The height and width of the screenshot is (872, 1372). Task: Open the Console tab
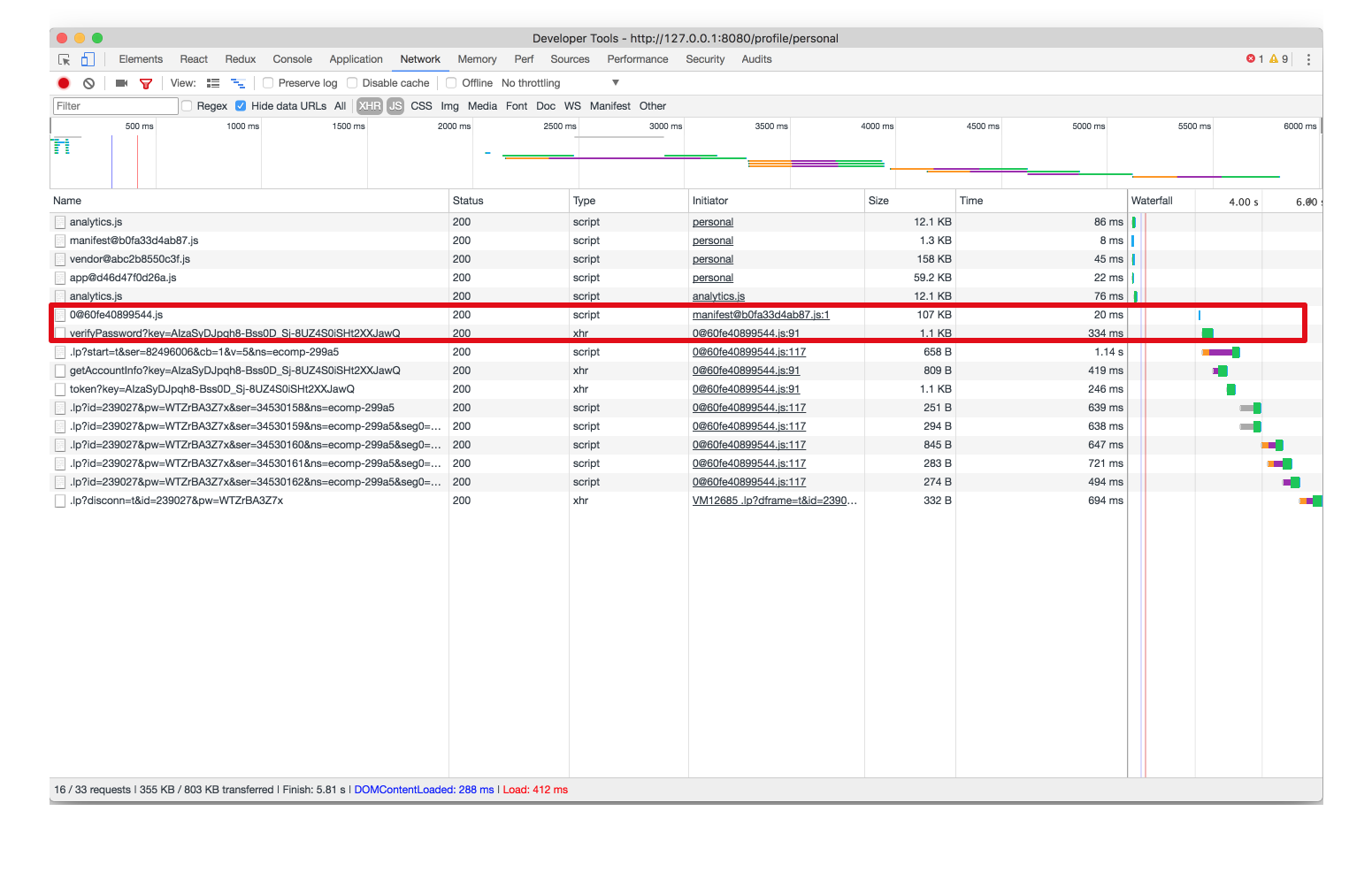pos(292,59)
